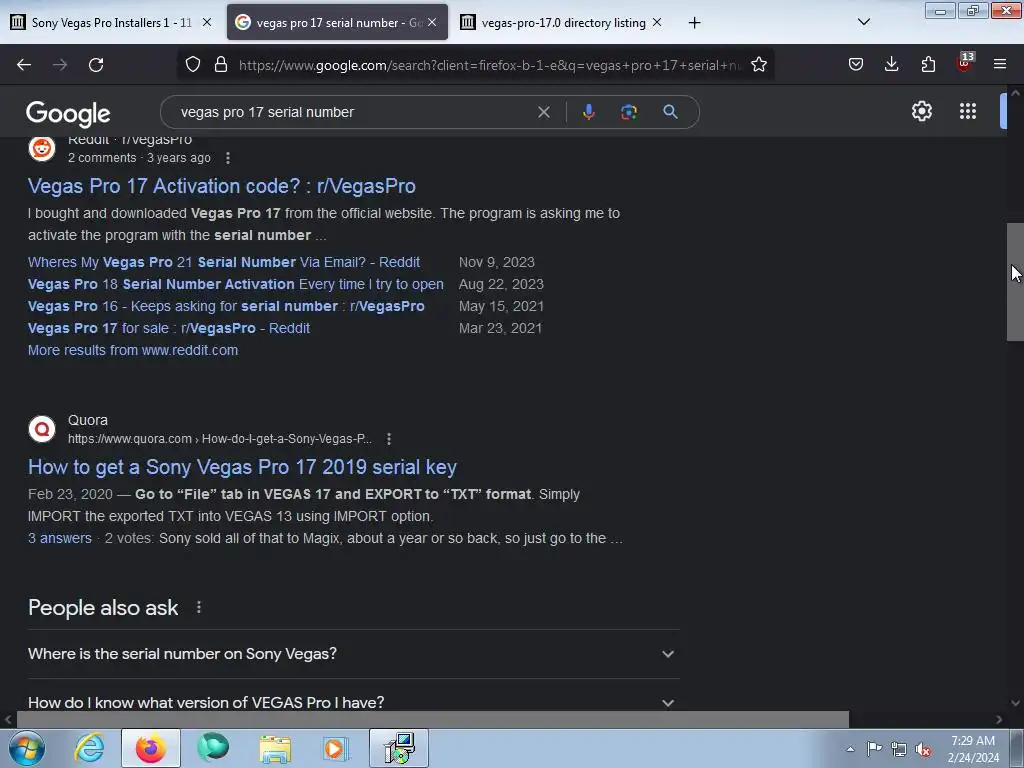Open the network tray icon
This screenshot has height=768, width=1024.
[899, 750]
